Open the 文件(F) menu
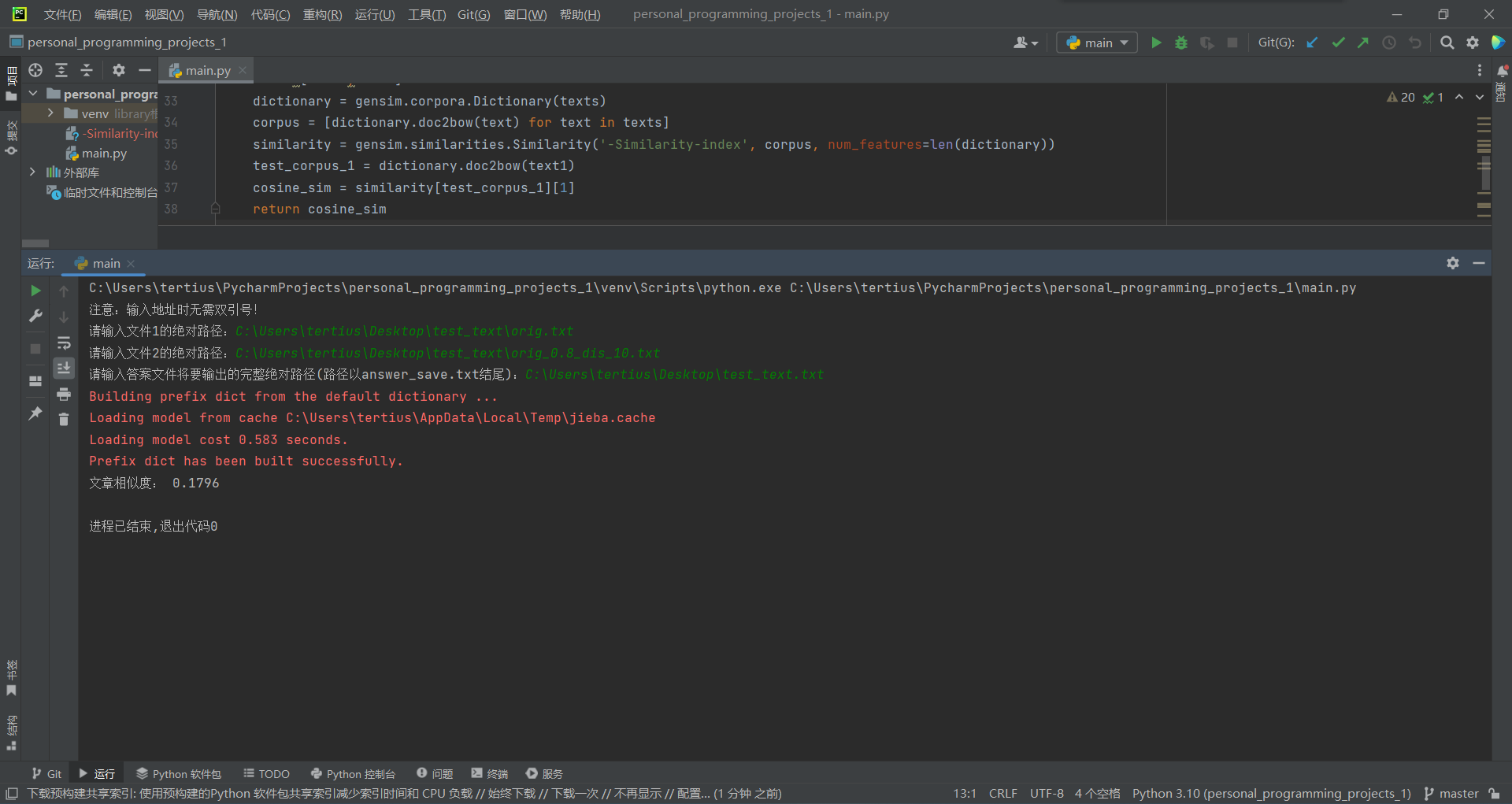Viewport: 1512px width, 804px height. coord(63,14)
